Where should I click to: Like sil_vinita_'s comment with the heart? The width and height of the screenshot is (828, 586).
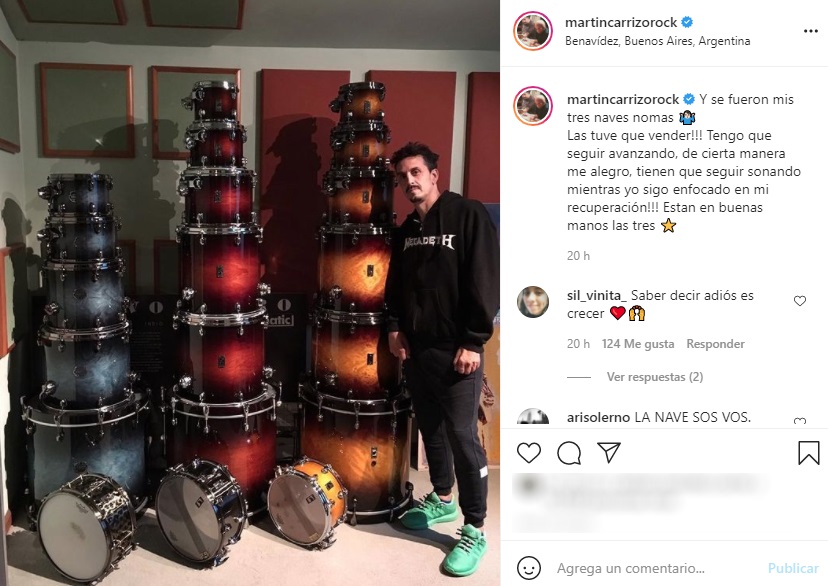tap(800, 301)
